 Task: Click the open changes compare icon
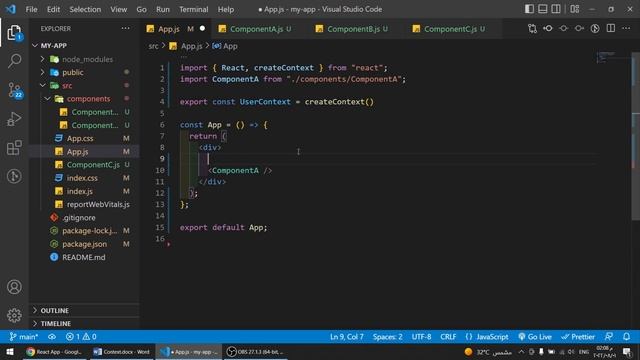pyautogui.click(x=532, y=28)
